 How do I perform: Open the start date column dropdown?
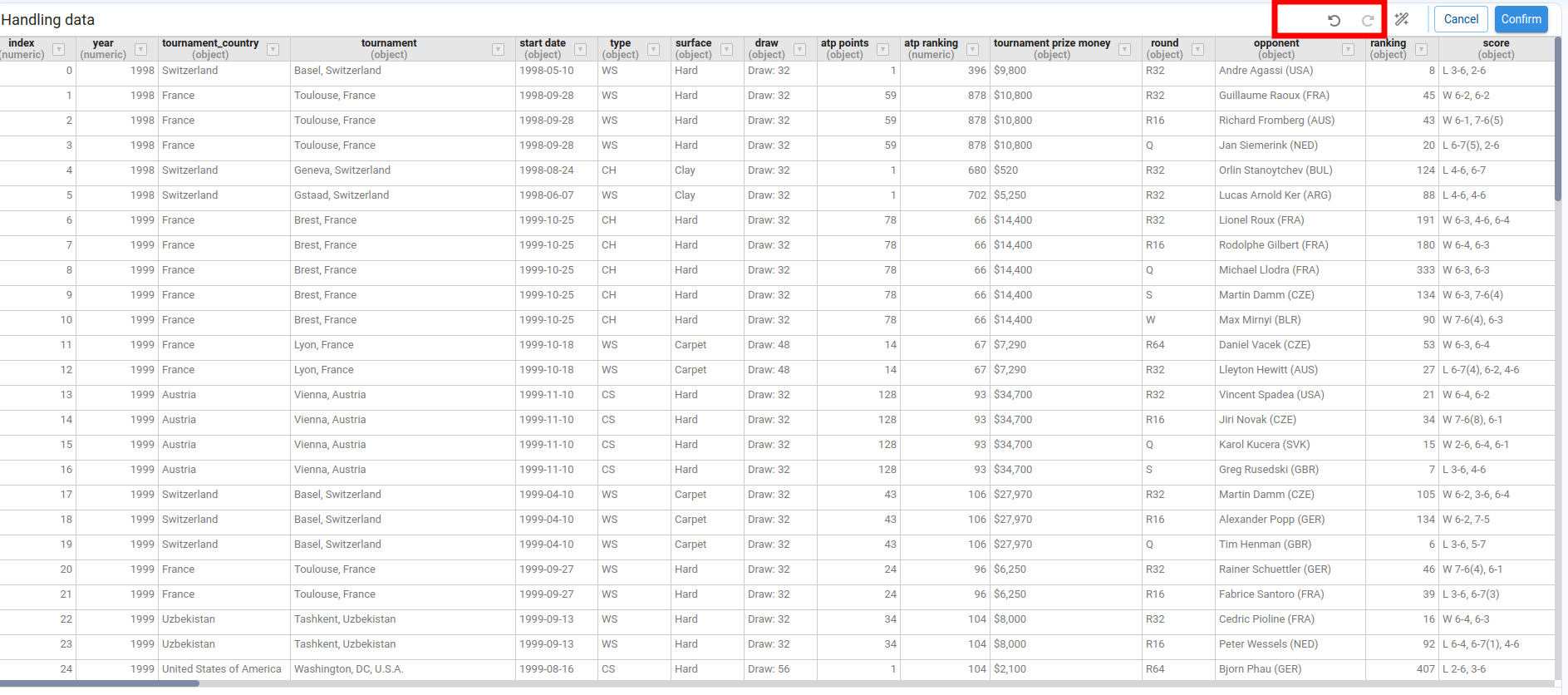click(x=581, y=50)
